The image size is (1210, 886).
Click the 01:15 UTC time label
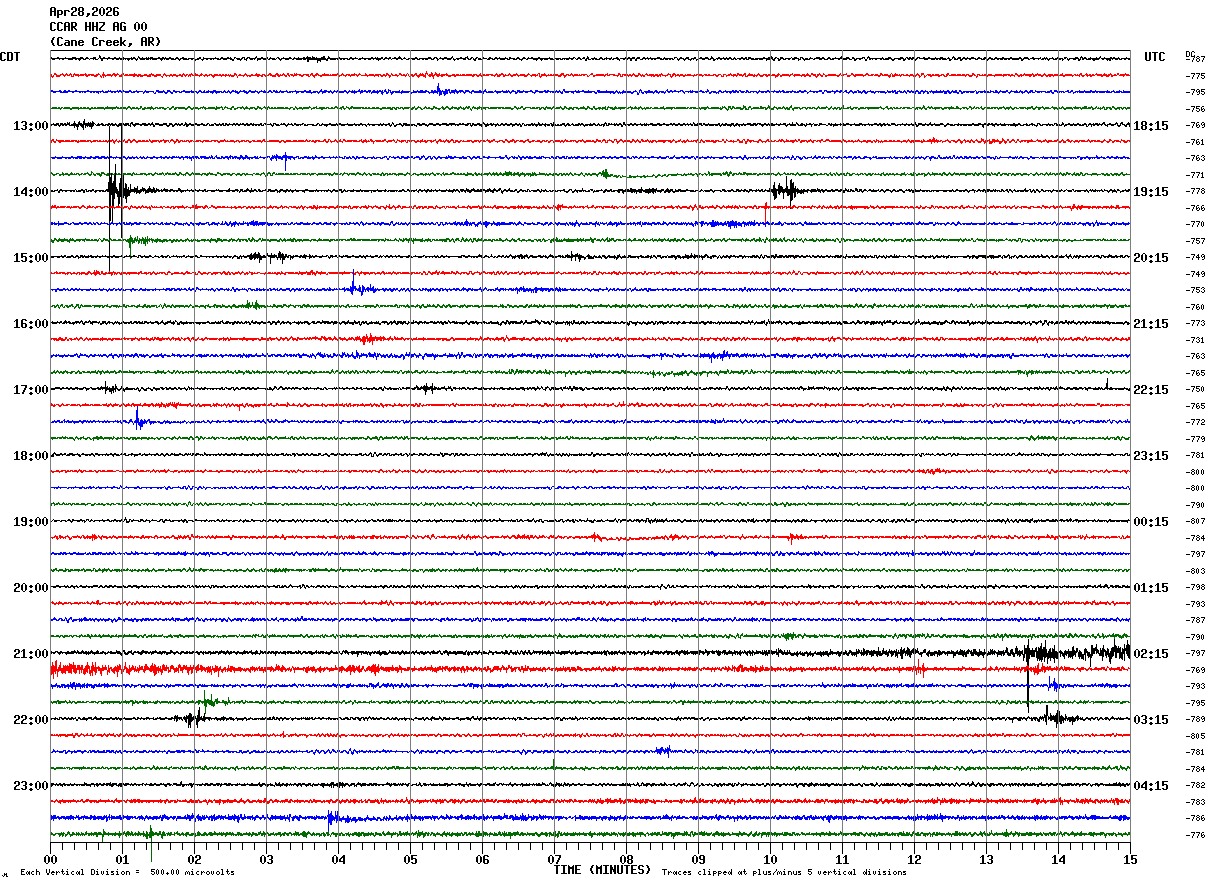1150,588
